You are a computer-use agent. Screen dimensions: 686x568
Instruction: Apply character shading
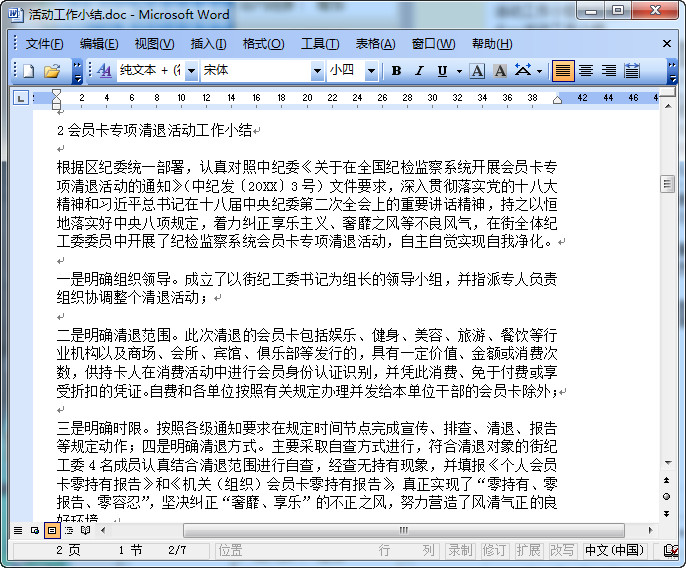click(500, 71)
